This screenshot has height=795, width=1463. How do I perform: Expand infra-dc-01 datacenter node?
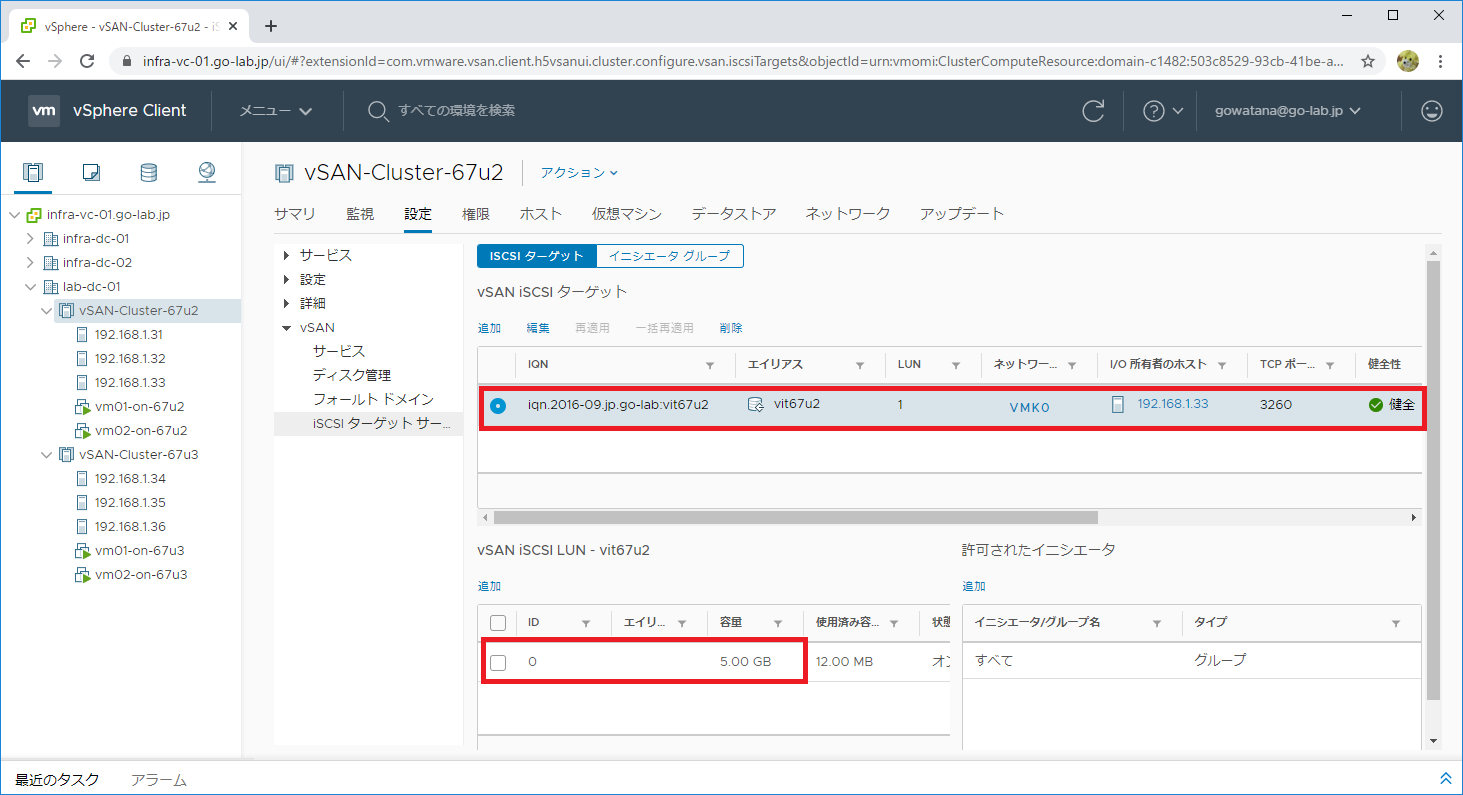[x=30, y=239]
